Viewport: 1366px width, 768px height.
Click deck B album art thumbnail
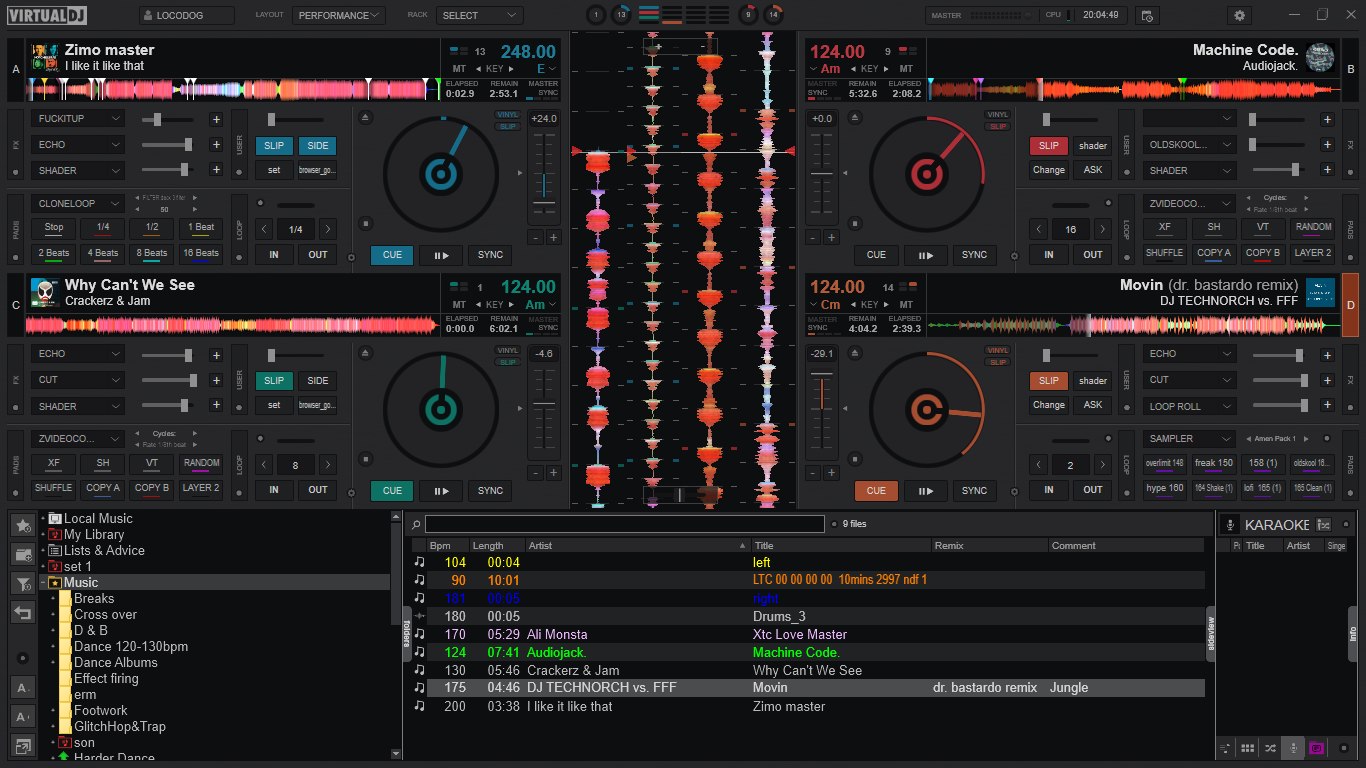click(x=1320, y=57)
